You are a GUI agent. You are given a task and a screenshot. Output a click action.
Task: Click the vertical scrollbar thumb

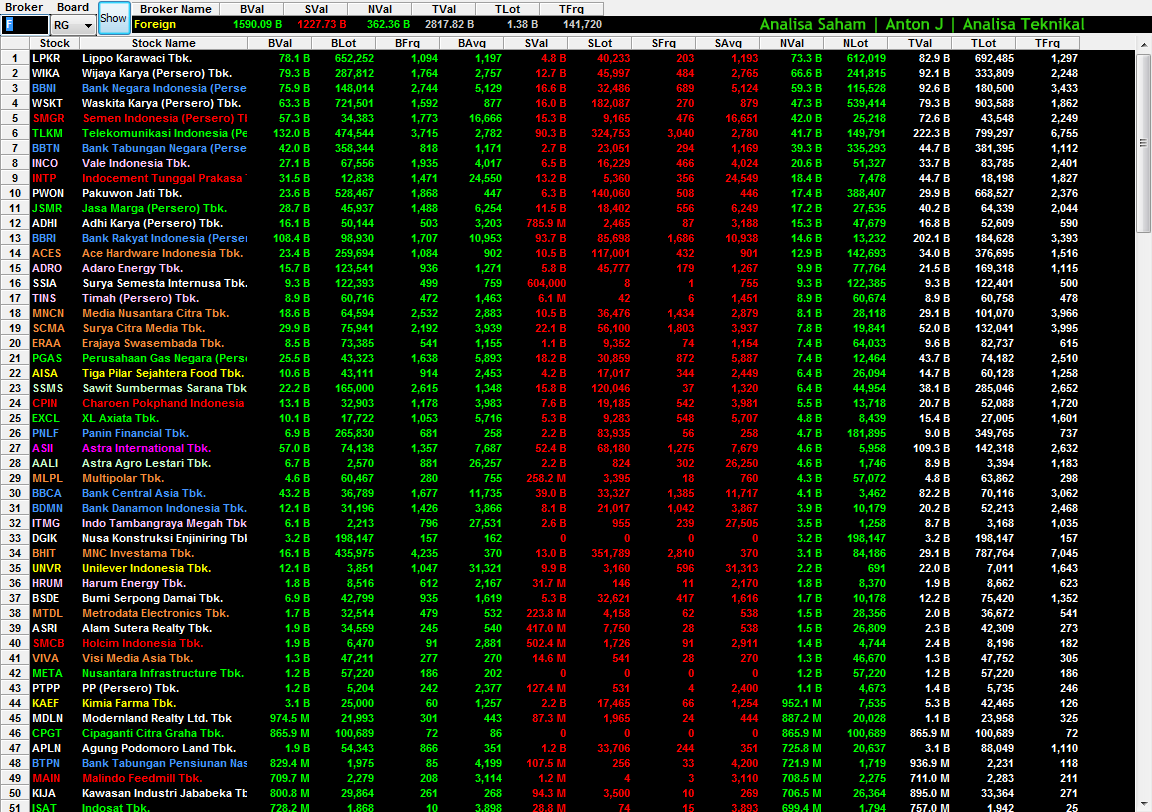[x=1143, y=143]
